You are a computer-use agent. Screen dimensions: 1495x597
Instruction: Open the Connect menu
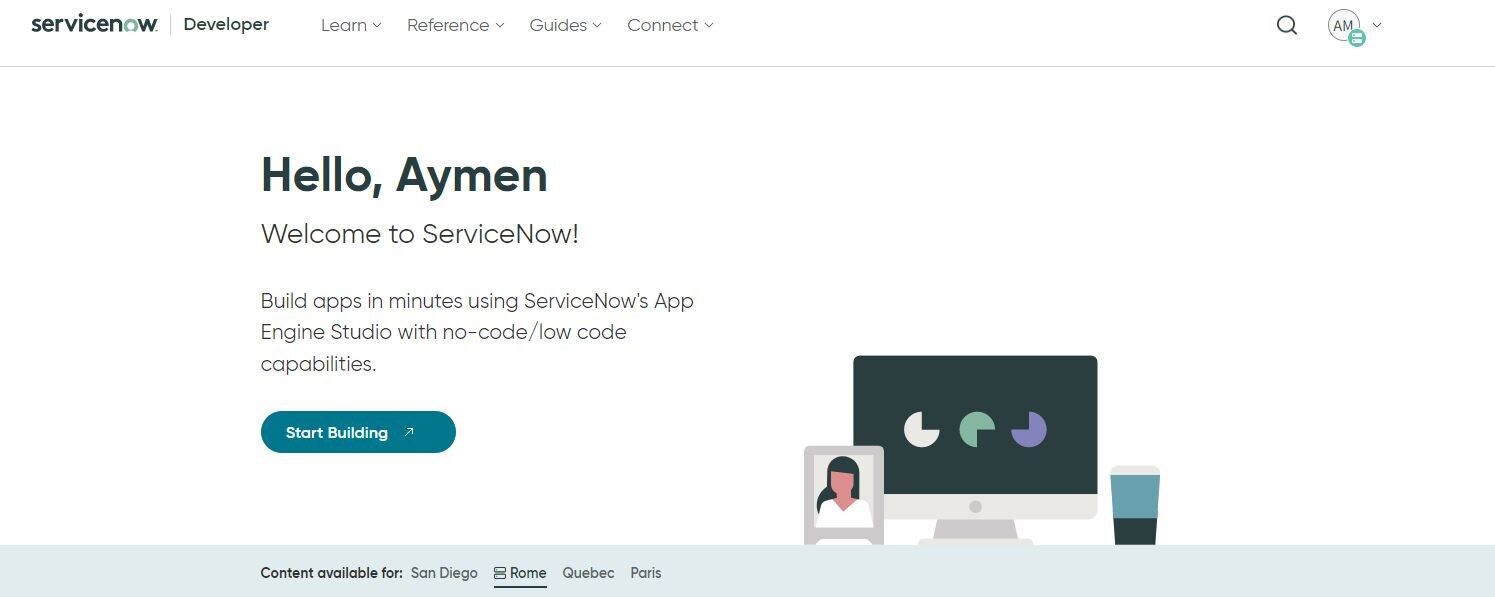[x=670, y=25]
